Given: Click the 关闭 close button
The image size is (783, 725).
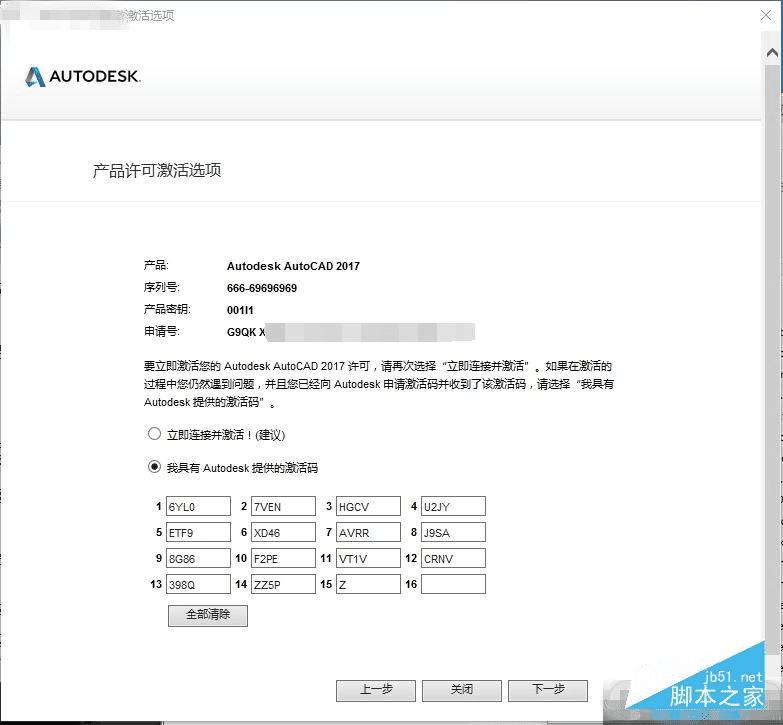Looking at the screenshot, I should click(x=461, y=691).
